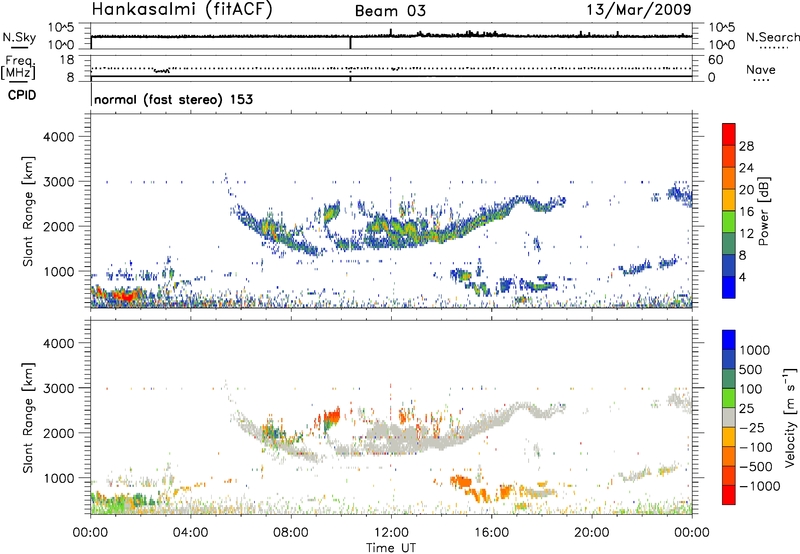Click the N.Search legend label

pos(773,37)
